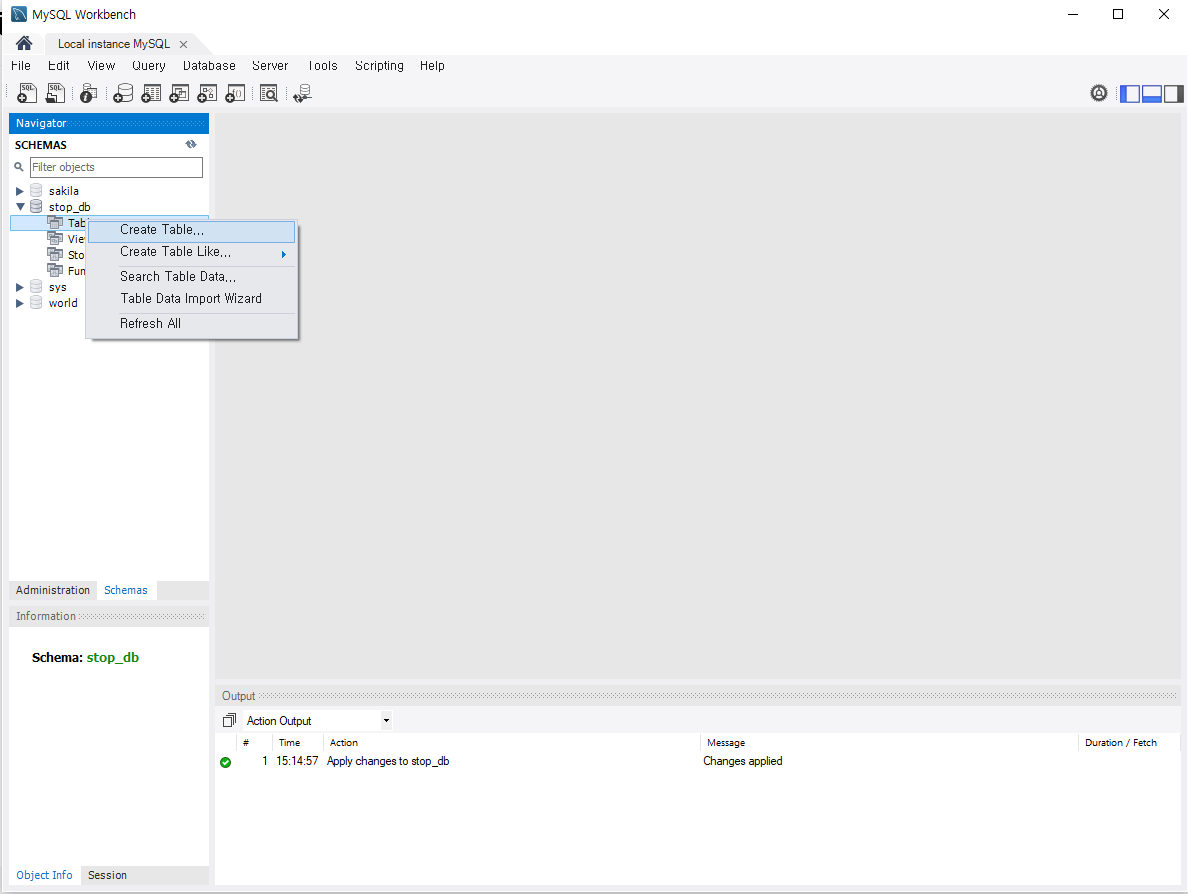This screenshot has height=894, width=1188.
Task: Click the Duration / Fetch column header
Action: click(1121, 742)
